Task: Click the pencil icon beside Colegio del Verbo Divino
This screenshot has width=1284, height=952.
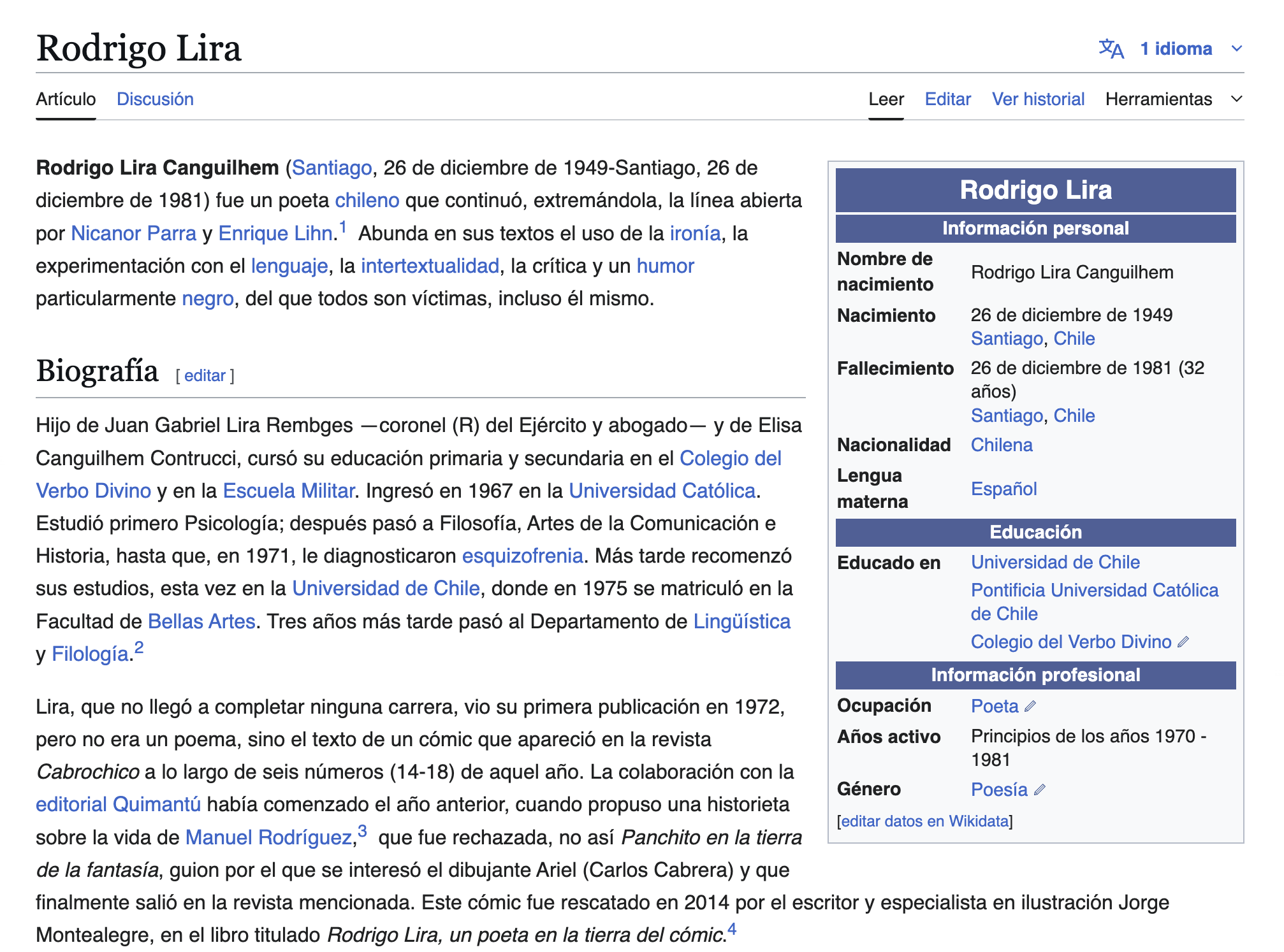Action: (x=1183, y=642)
